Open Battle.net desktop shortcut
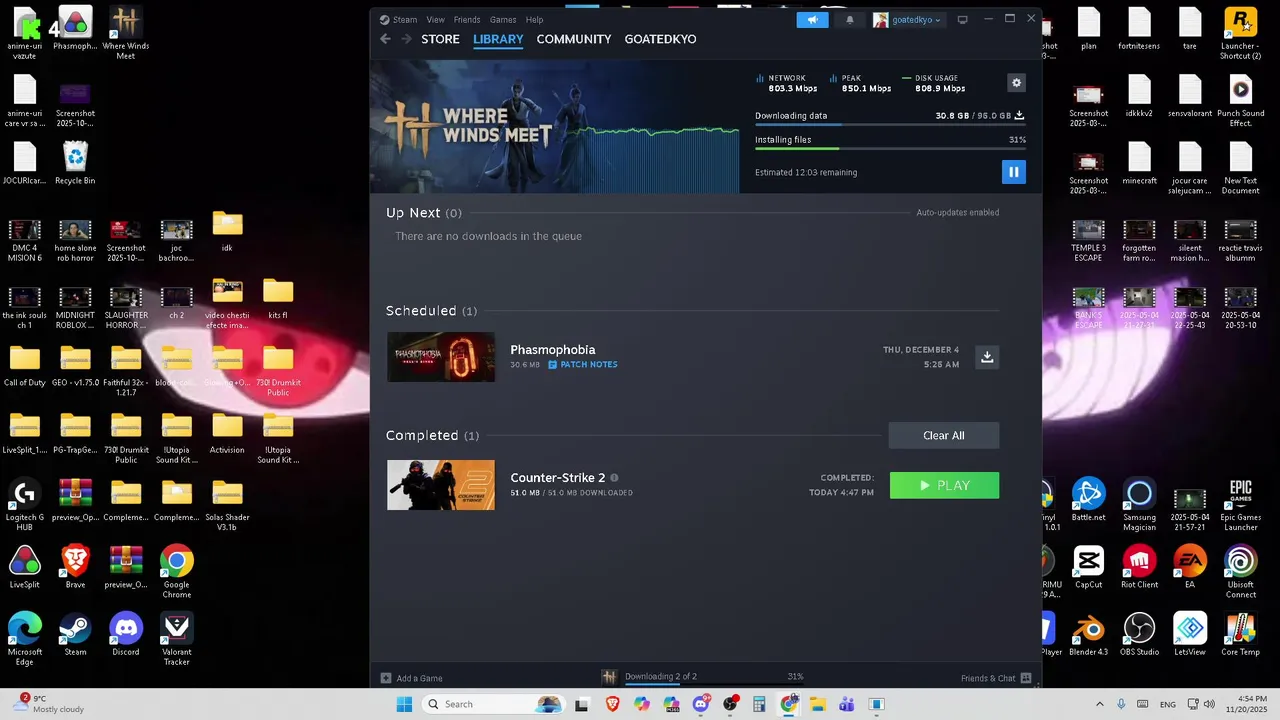 1088,500
